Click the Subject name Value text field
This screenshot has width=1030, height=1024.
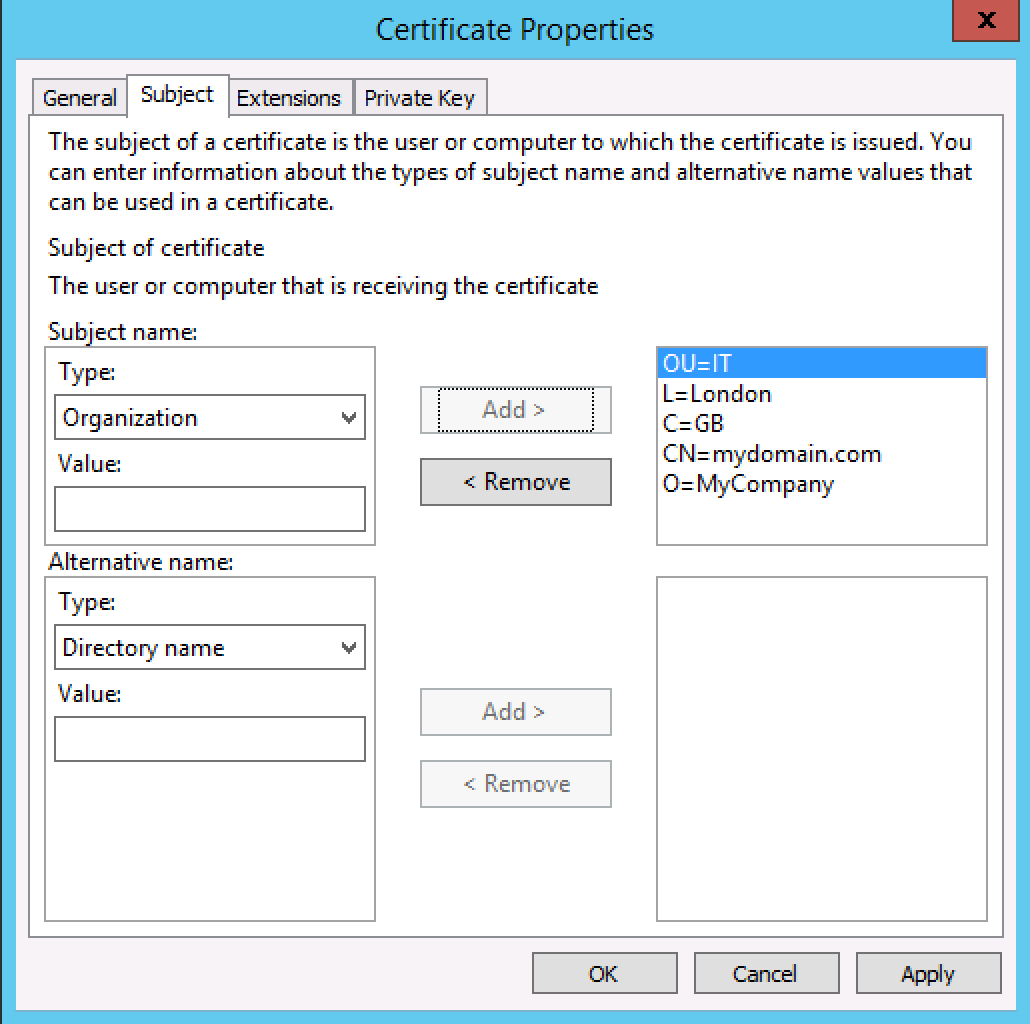(x=210, y=509)
